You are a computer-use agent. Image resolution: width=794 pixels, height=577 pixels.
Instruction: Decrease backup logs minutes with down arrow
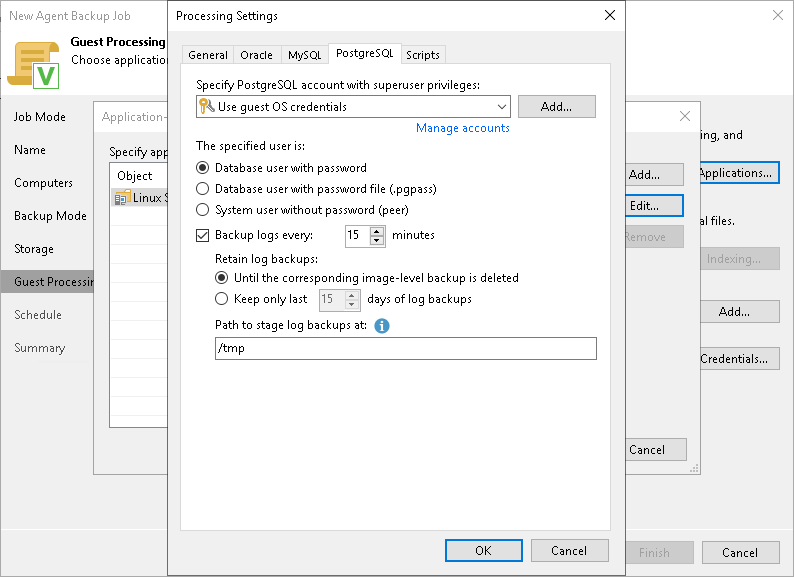377,241
